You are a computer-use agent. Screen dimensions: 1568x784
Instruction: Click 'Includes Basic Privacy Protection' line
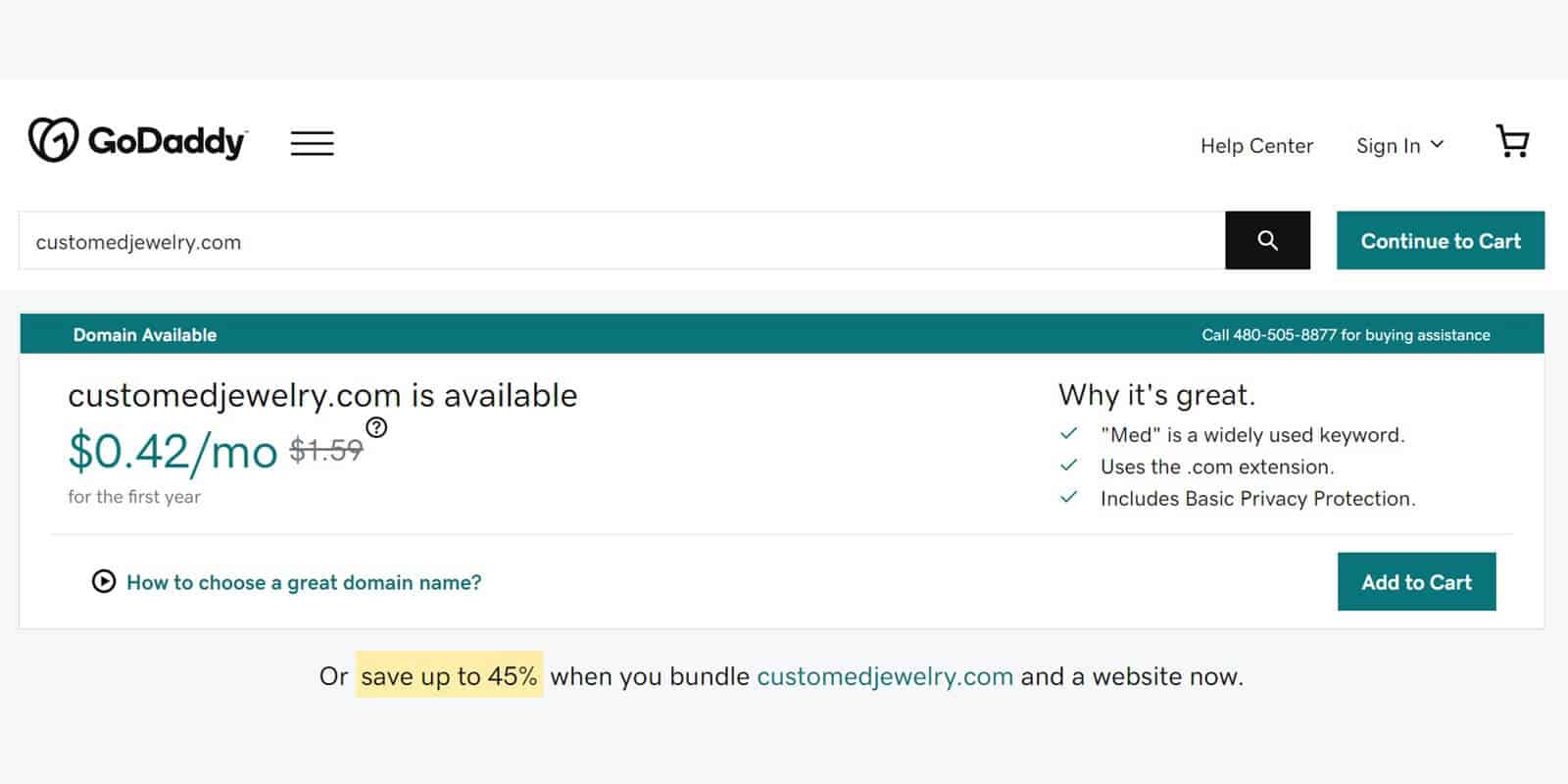point(1258,498)
